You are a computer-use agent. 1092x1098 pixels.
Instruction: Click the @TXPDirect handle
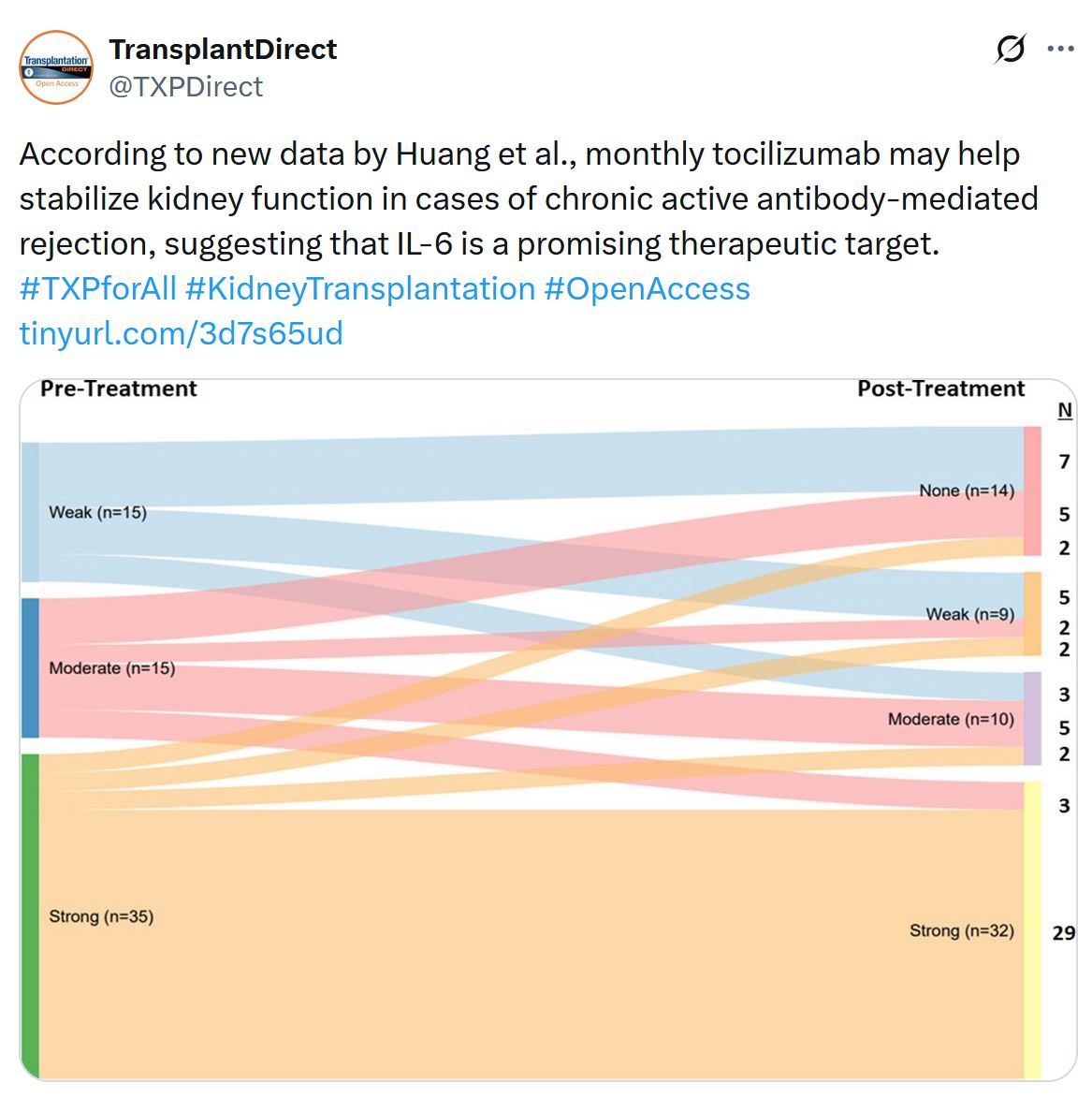tap(186, 87)
